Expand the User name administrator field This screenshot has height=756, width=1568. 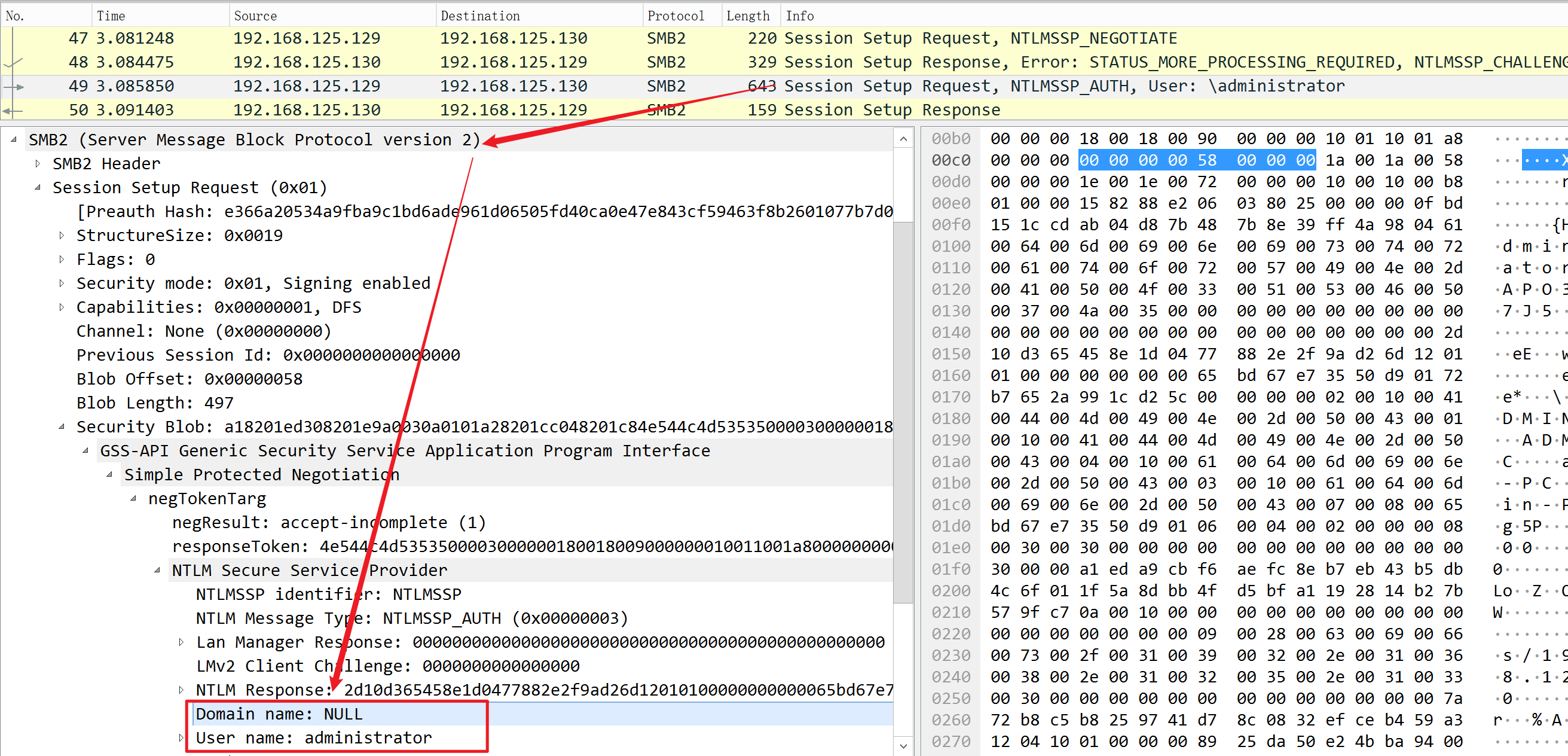(181, 737)
